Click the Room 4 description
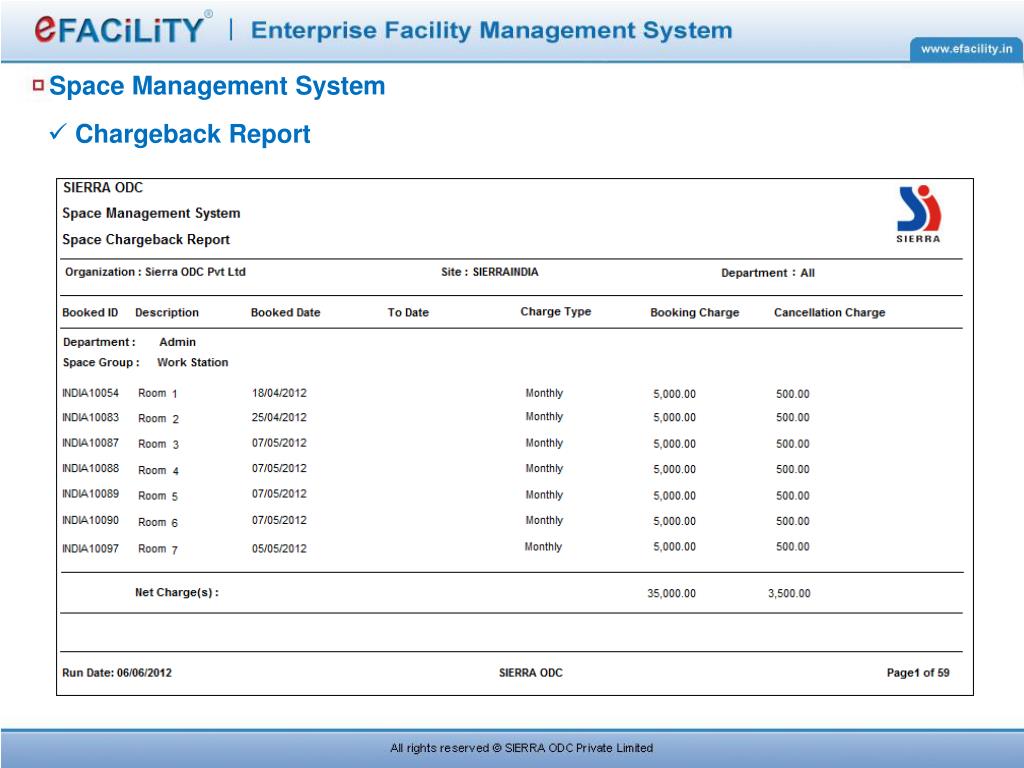Viewport: 1024px width, 768px height. [158, 470]
